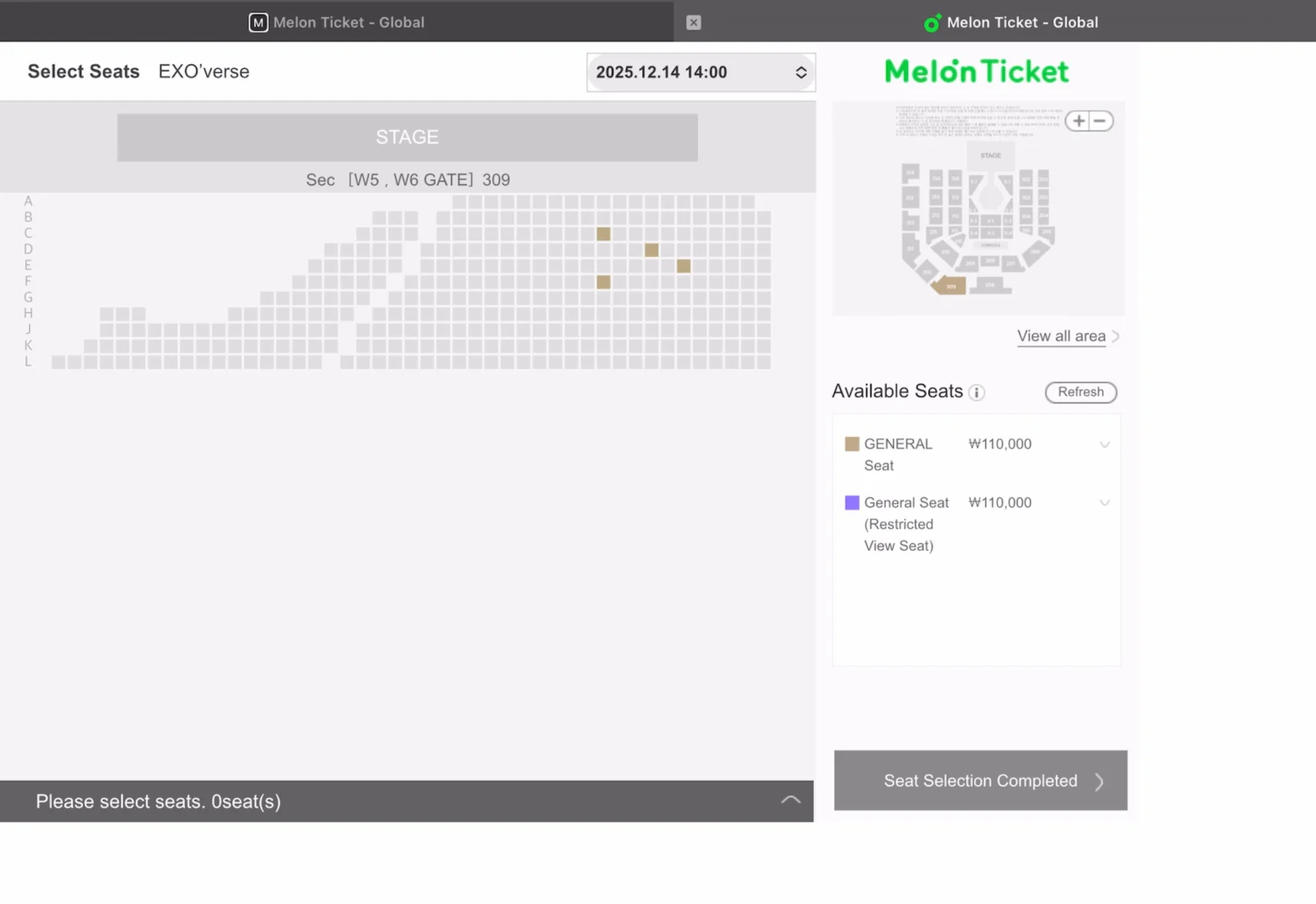Viewport: 1316px width, 904px height.
Task: Zoom in on the venue map
Action: pos(1078,121)
